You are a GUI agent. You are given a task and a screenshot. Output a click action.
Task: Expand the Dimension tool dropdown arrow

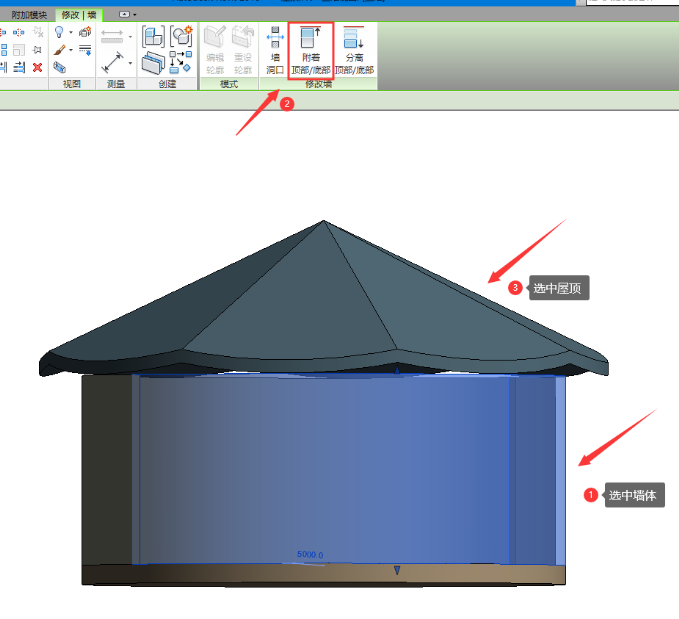pyautogui.click(x=130, y=63)
